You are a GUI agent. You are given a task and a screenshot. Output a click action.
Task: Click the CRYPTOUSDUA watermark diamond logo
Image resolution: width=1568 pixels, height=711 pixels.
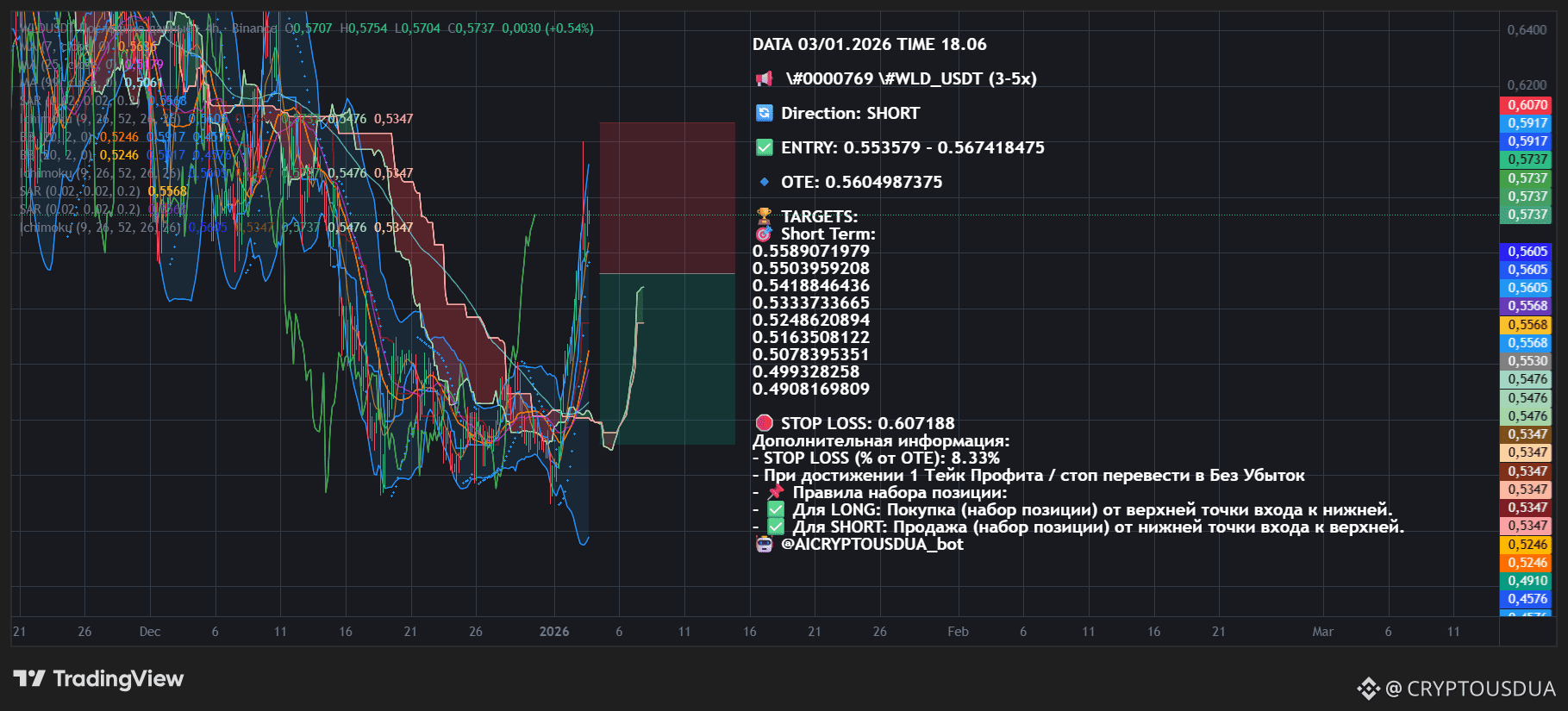[1368, 689]
